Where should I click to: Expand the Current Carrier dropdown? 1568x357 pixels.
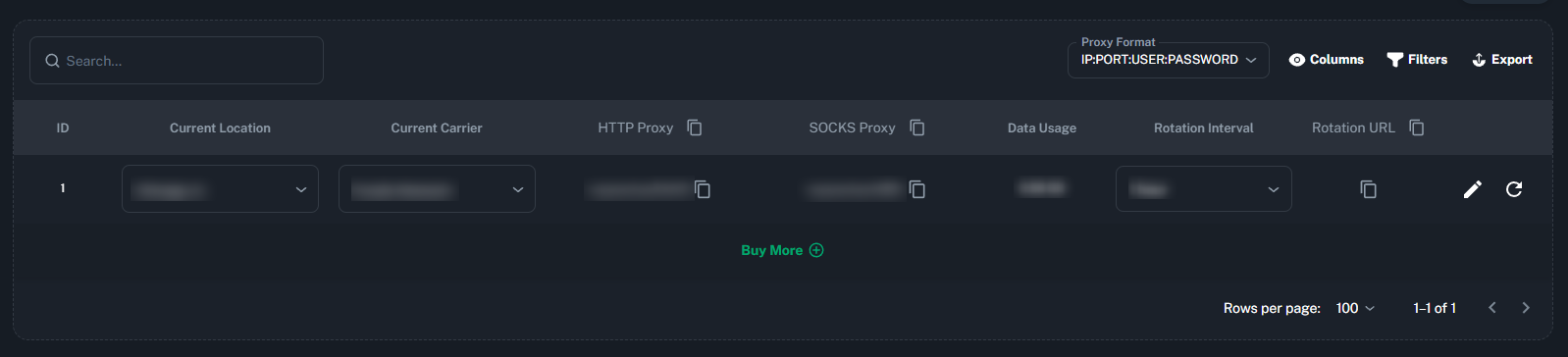(x=437, y=188)
